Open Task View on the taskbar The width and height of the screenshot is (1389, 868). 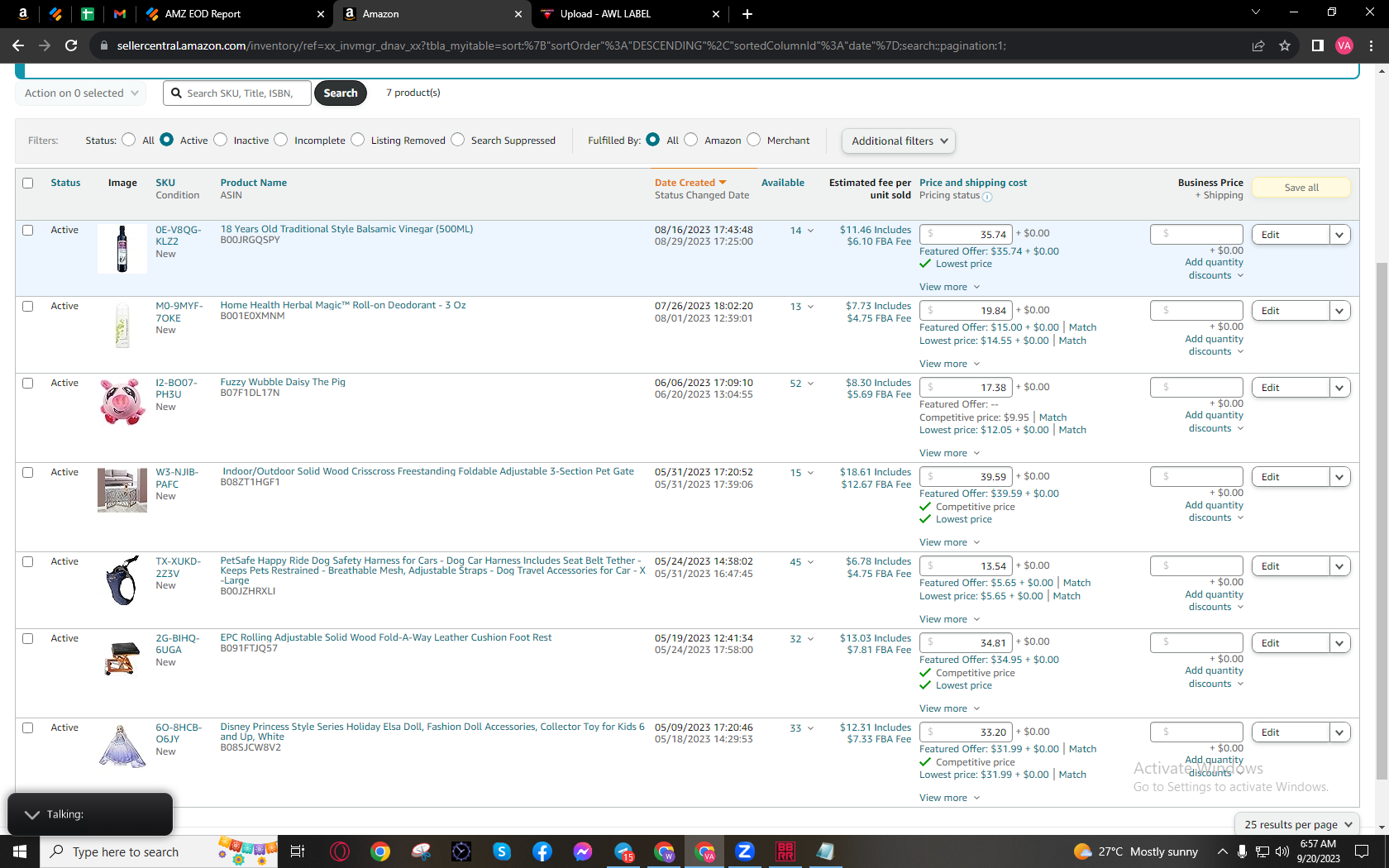tap(298, 851)
